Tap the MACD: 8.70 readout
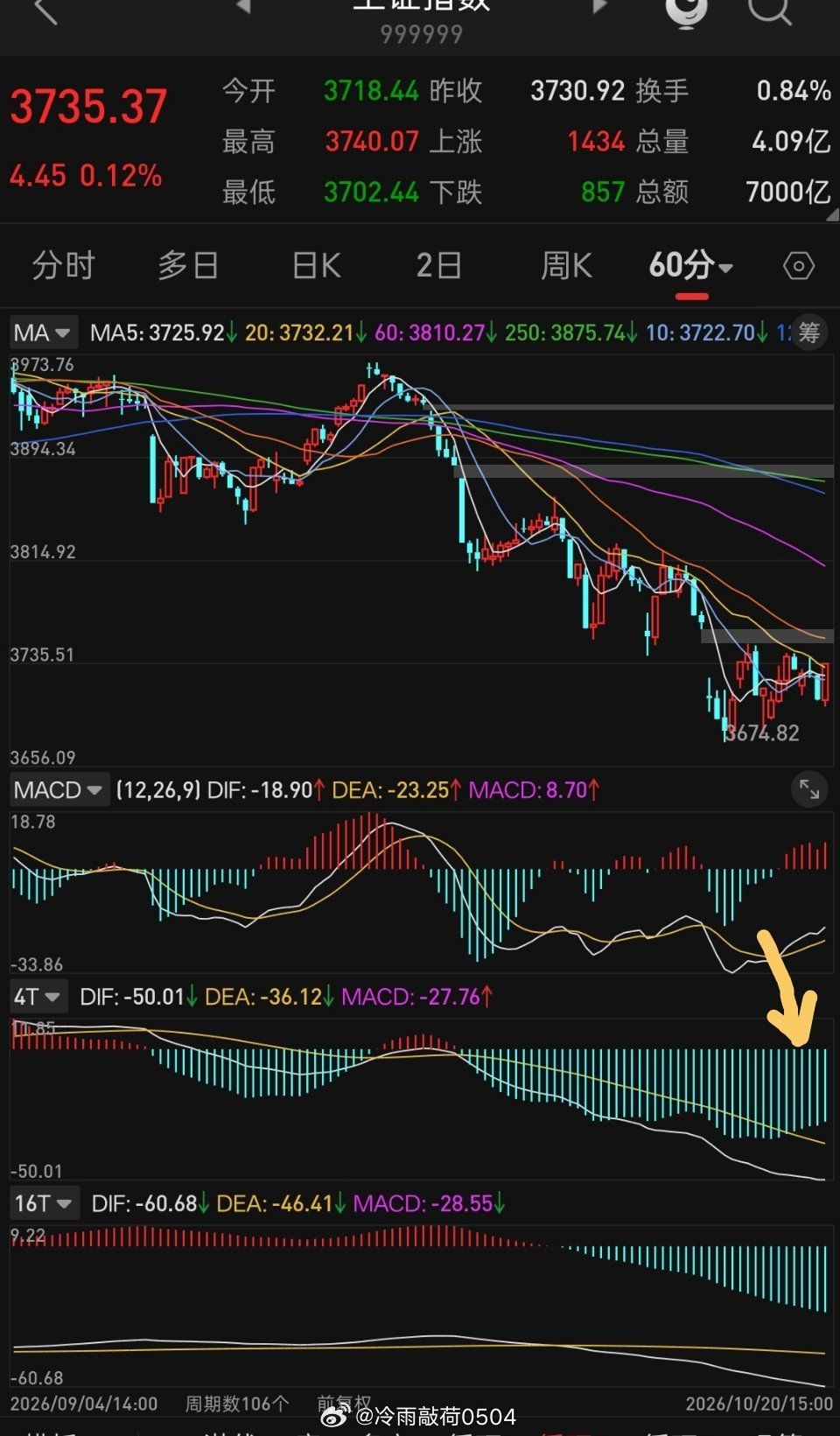Screen dimensions: 840x1436 [x=534, y=790]
